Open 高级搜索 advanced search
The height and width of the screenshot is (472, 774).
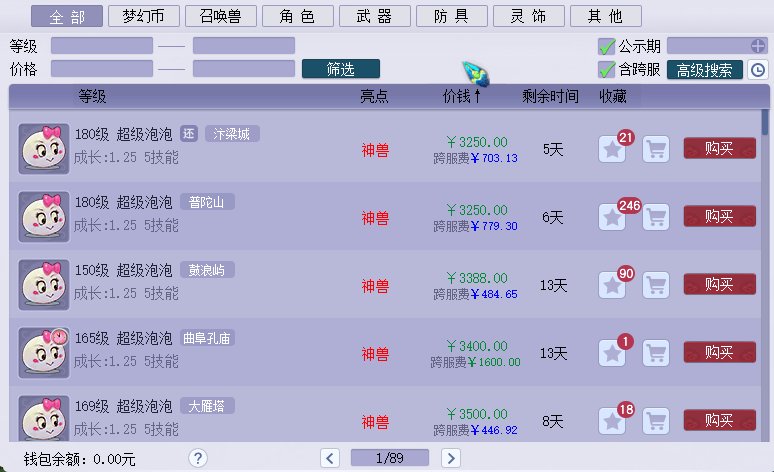(704, 70)
